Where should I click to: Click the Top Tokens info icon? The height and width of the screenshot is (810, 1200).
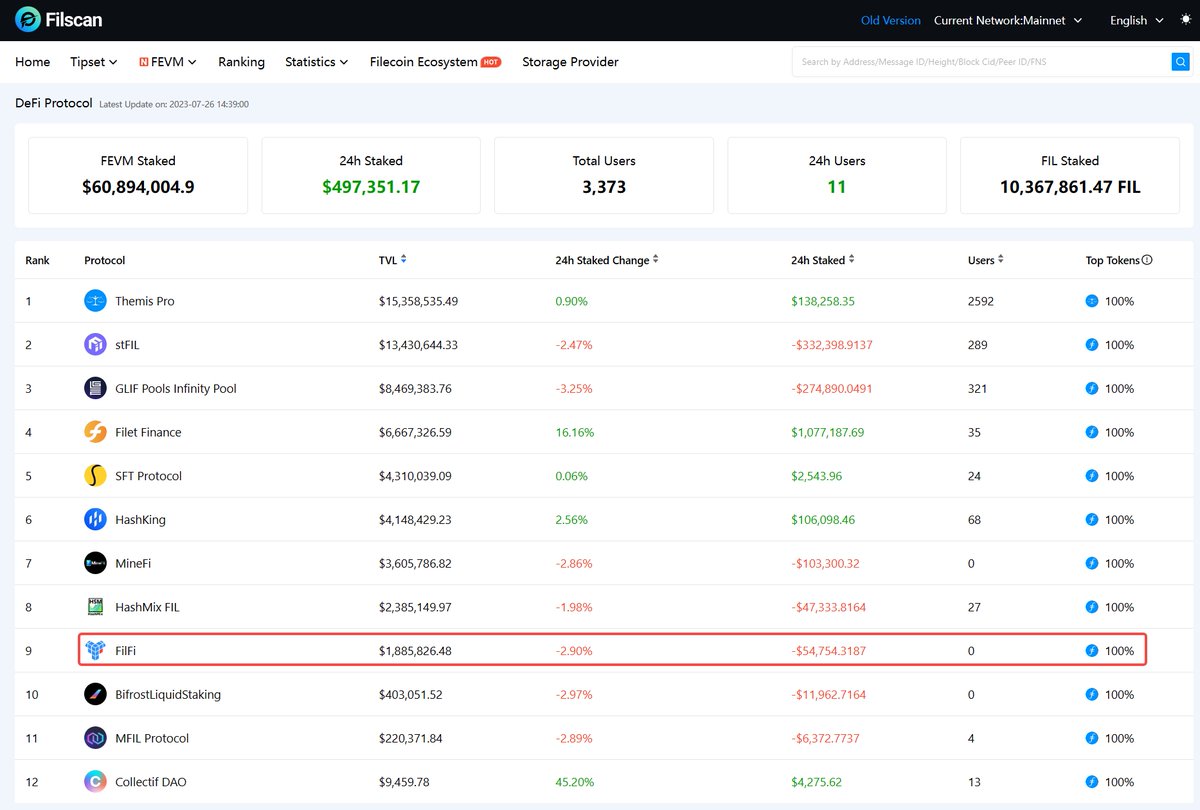click(1147, 260)
